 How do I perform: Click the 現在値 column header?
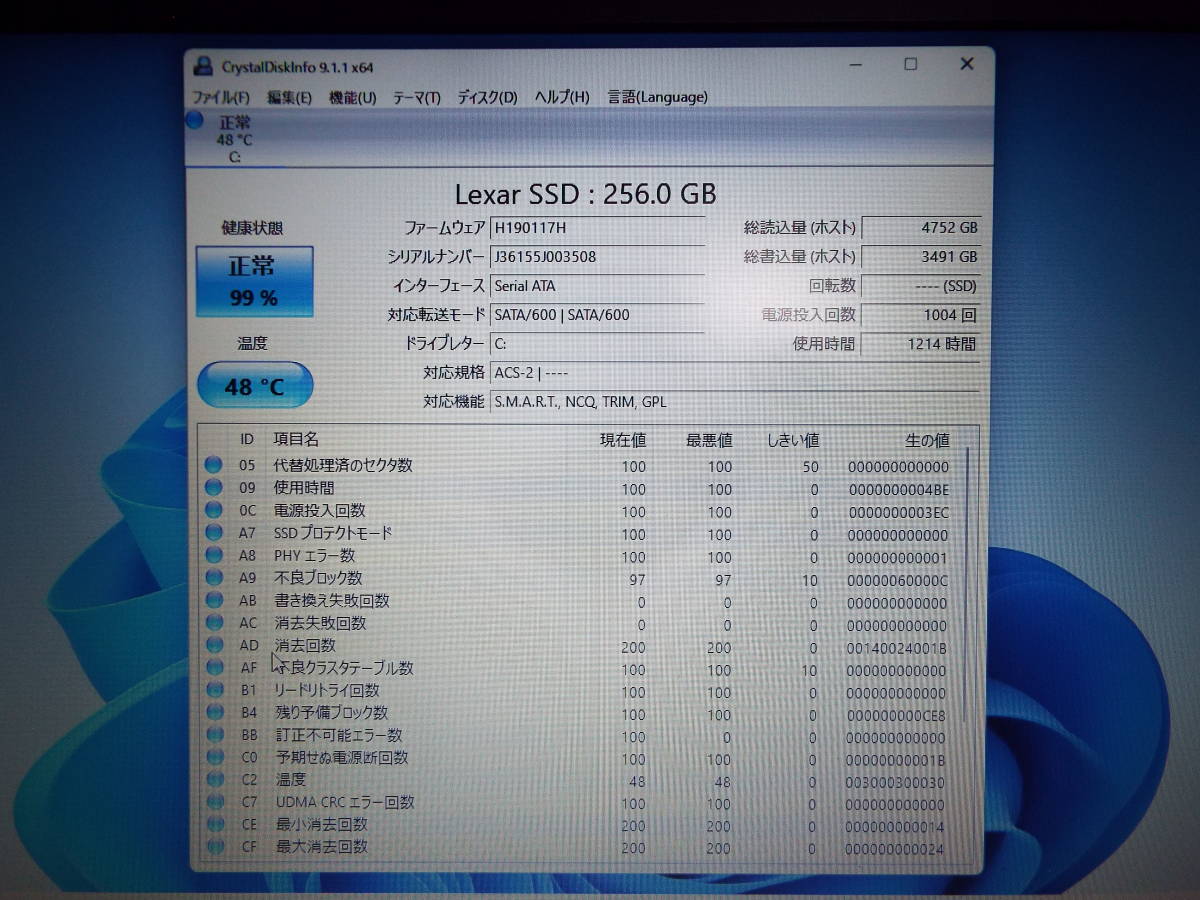623,440
